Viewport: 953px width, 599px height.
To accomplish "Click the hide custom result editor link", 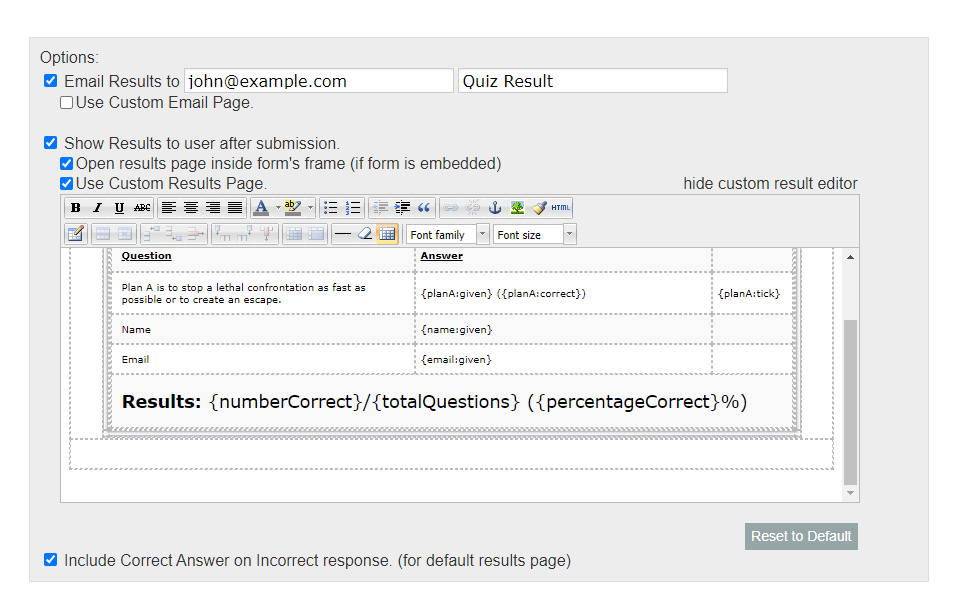I will point(770,183).
